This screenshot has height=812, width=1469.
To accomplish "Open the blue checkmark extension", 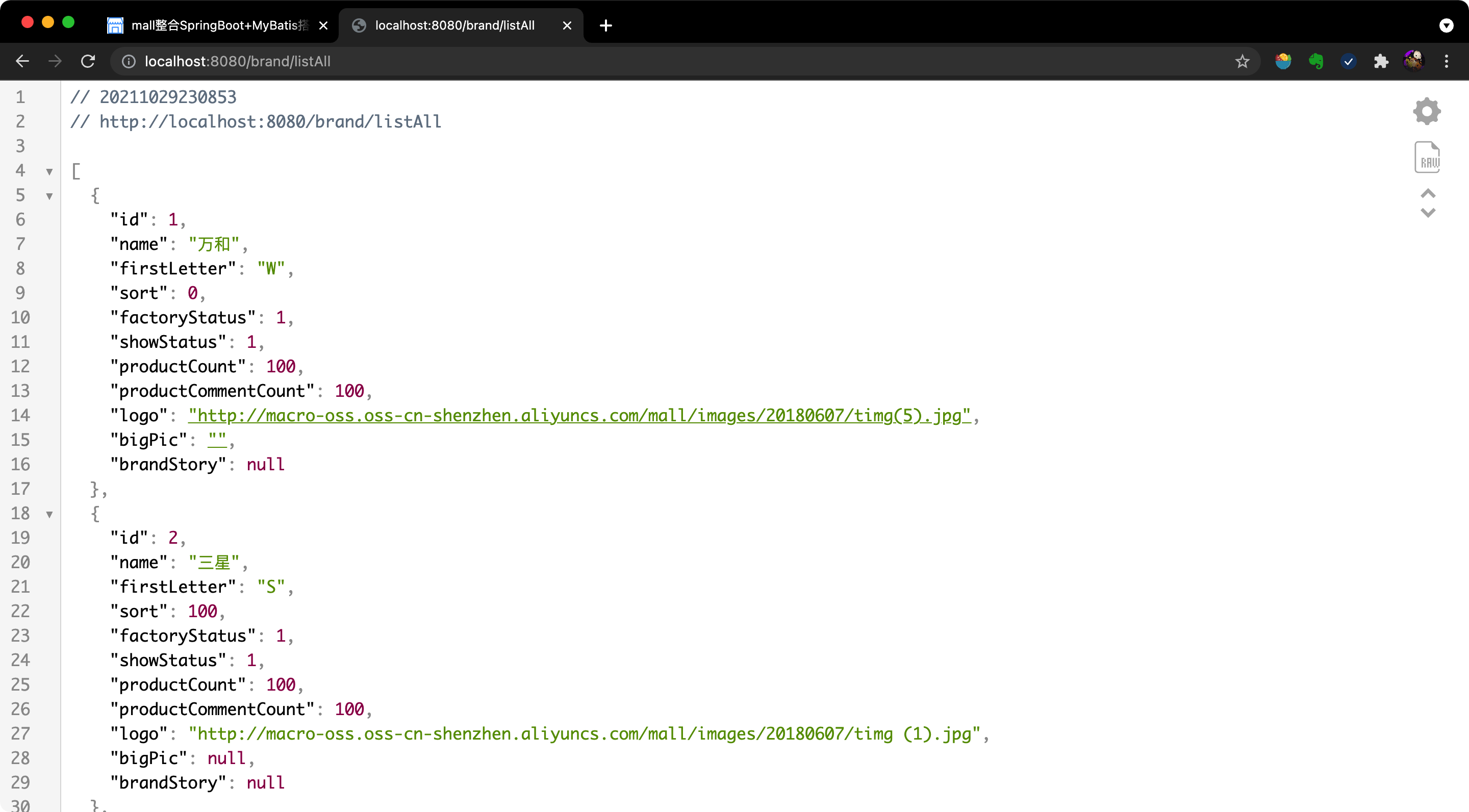I will [1349, 61].
